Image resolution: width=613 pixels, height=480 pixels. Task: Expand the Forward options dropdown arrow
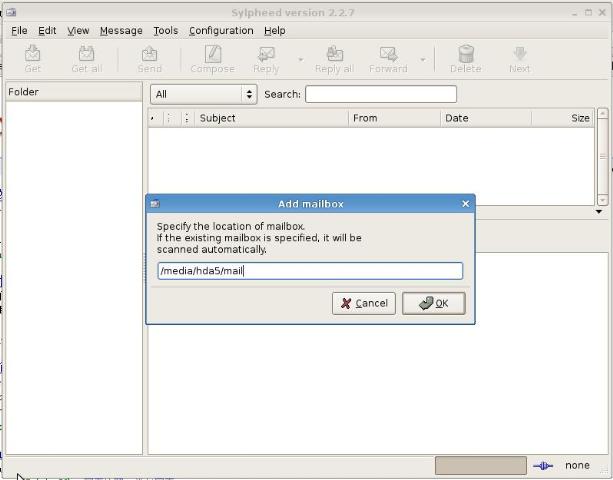(423, 59)
